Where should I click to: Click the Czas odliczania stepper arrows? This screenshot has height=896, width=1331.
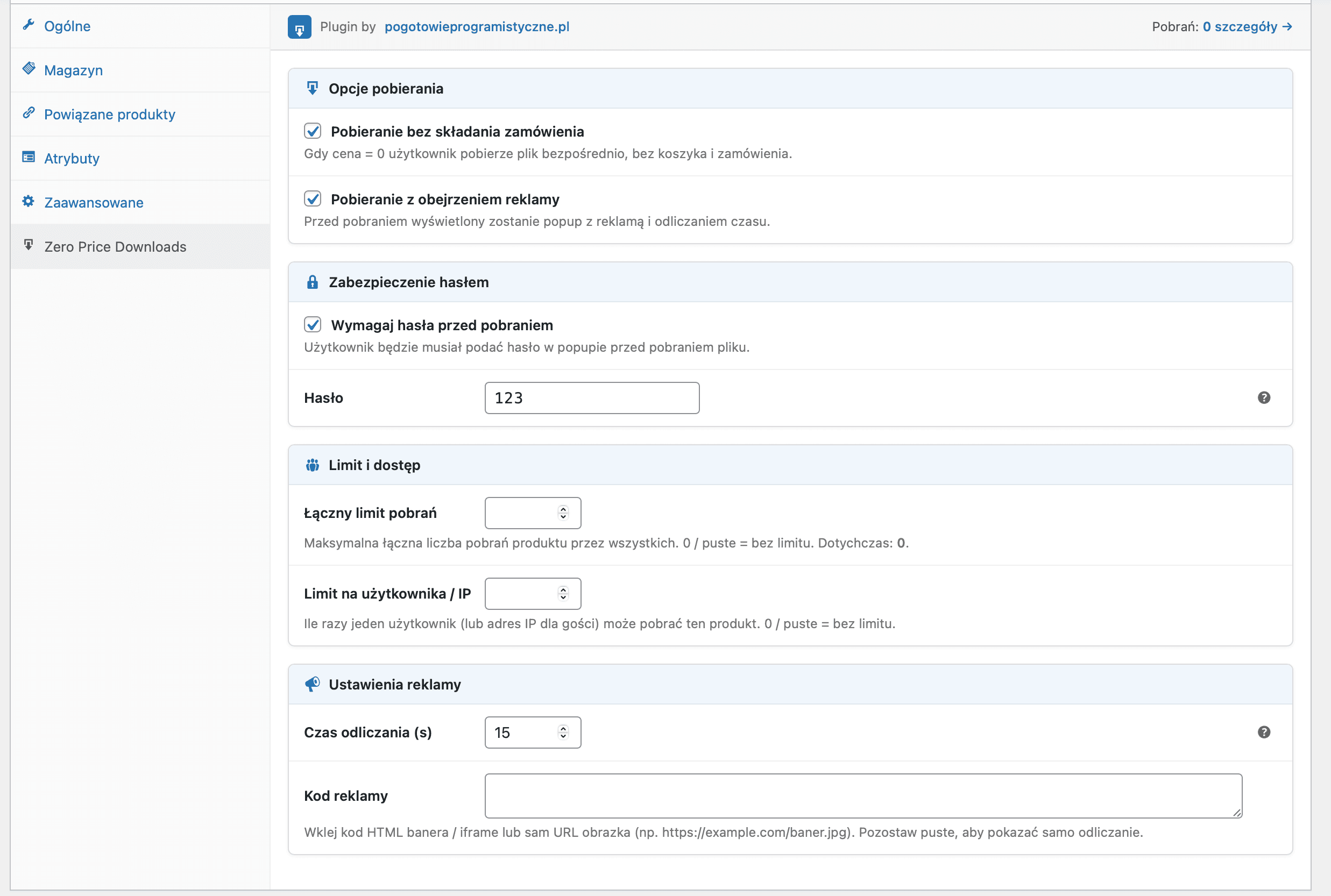(x=563, y=732)
